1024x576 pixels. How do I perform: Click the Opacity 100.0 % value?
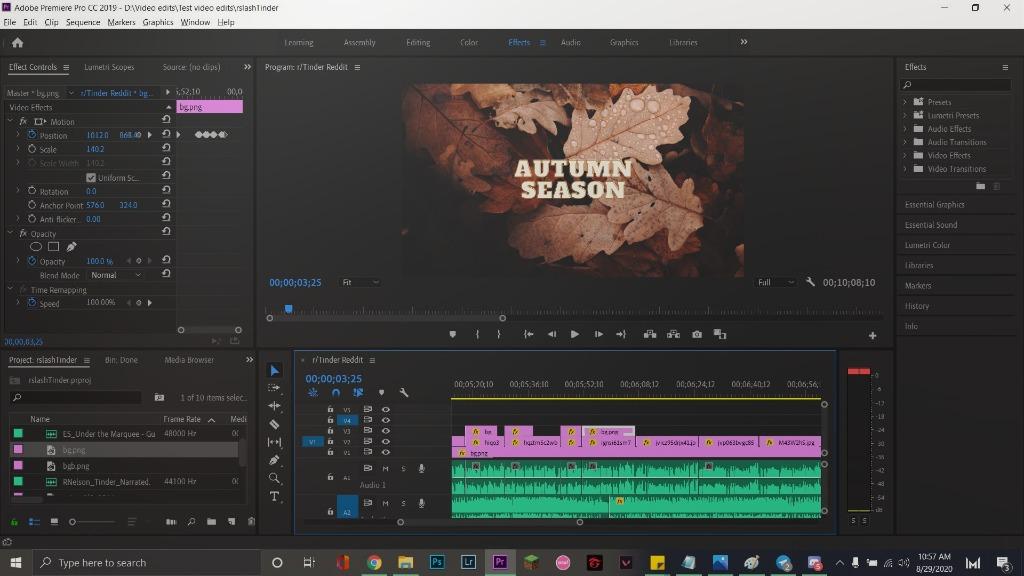click(x=99, y=261)
